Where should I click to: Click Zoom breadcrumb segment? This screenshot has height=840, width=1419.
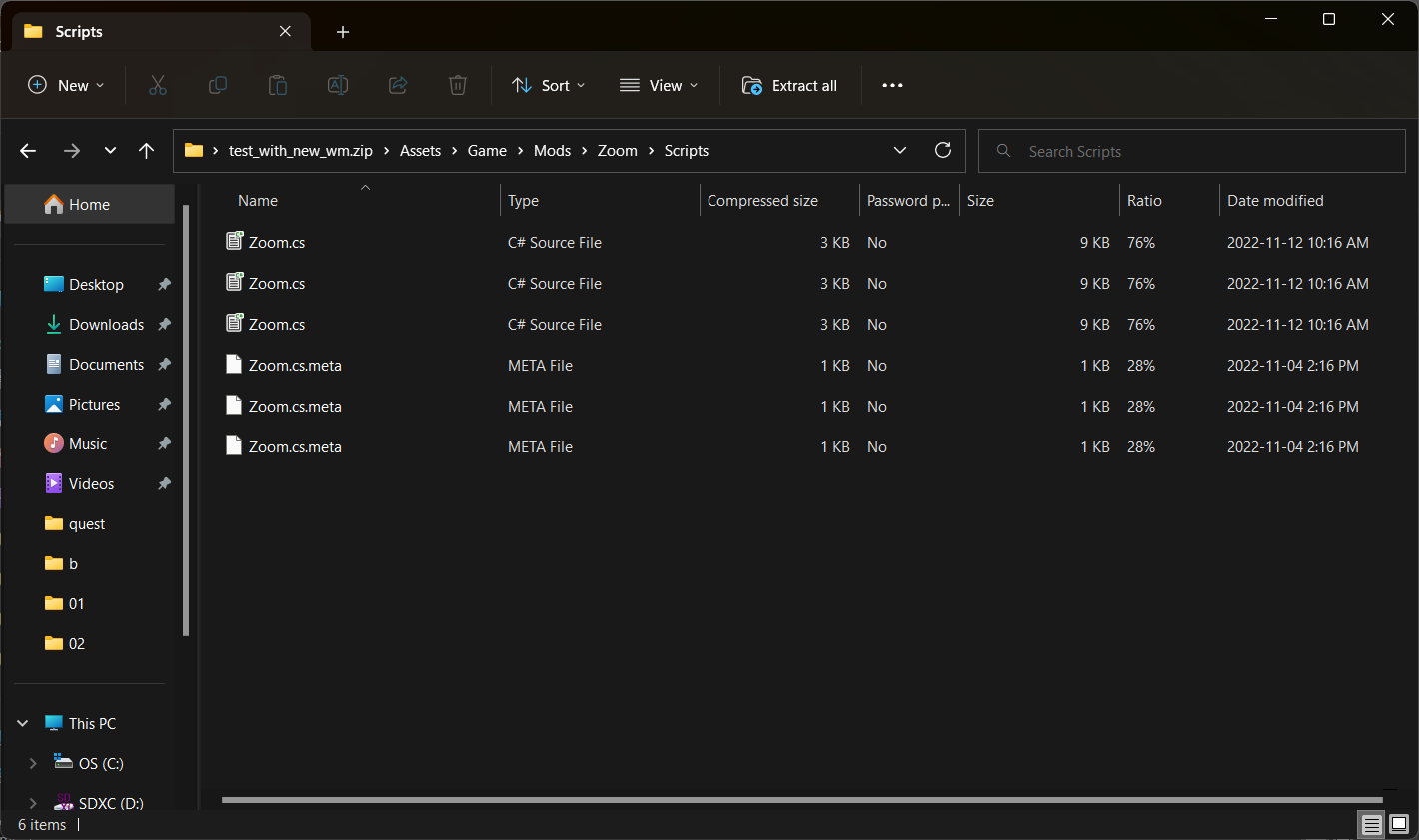click(x=617, y=151)
